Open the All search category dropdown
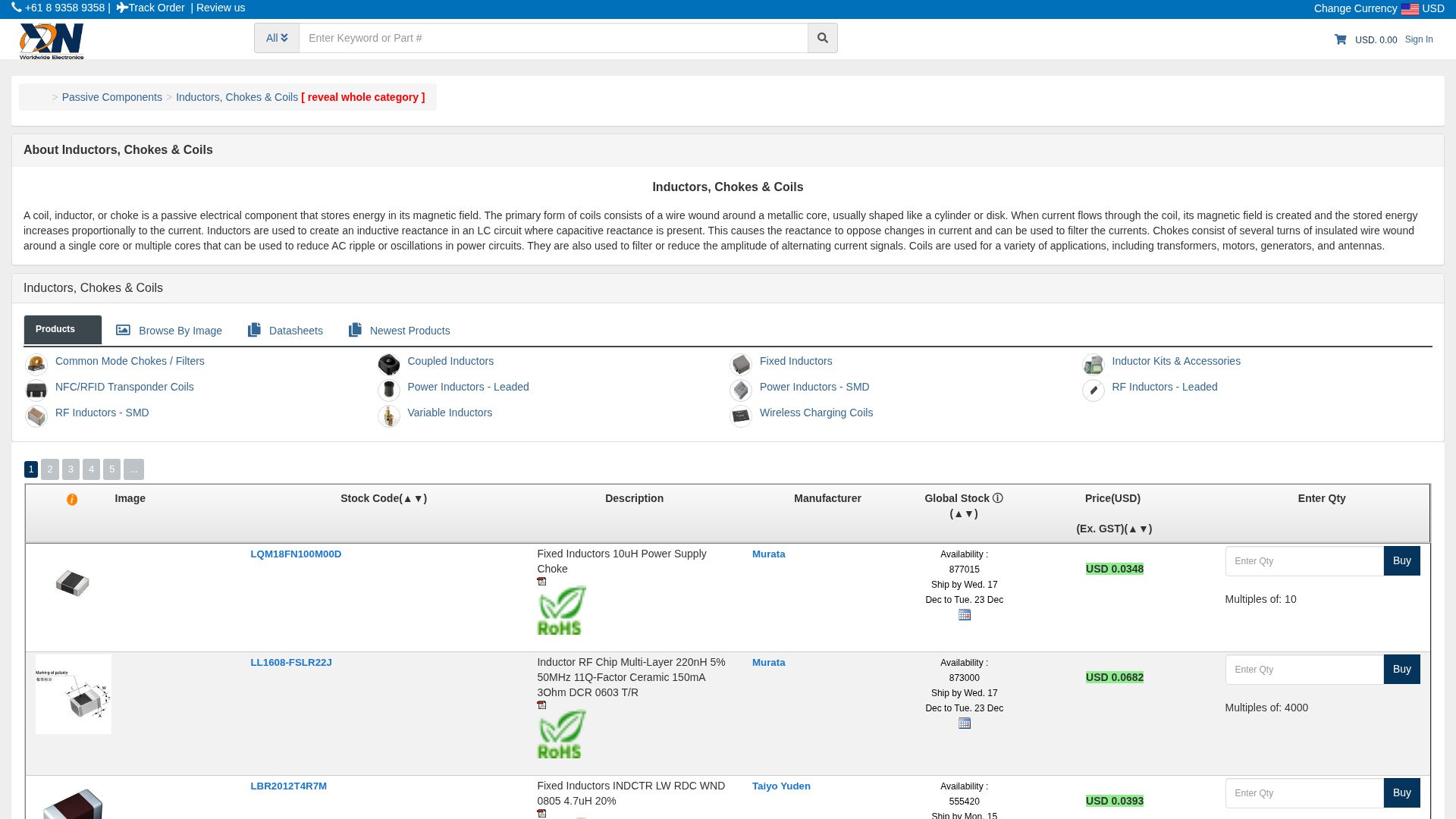 (x=277, y=38)
